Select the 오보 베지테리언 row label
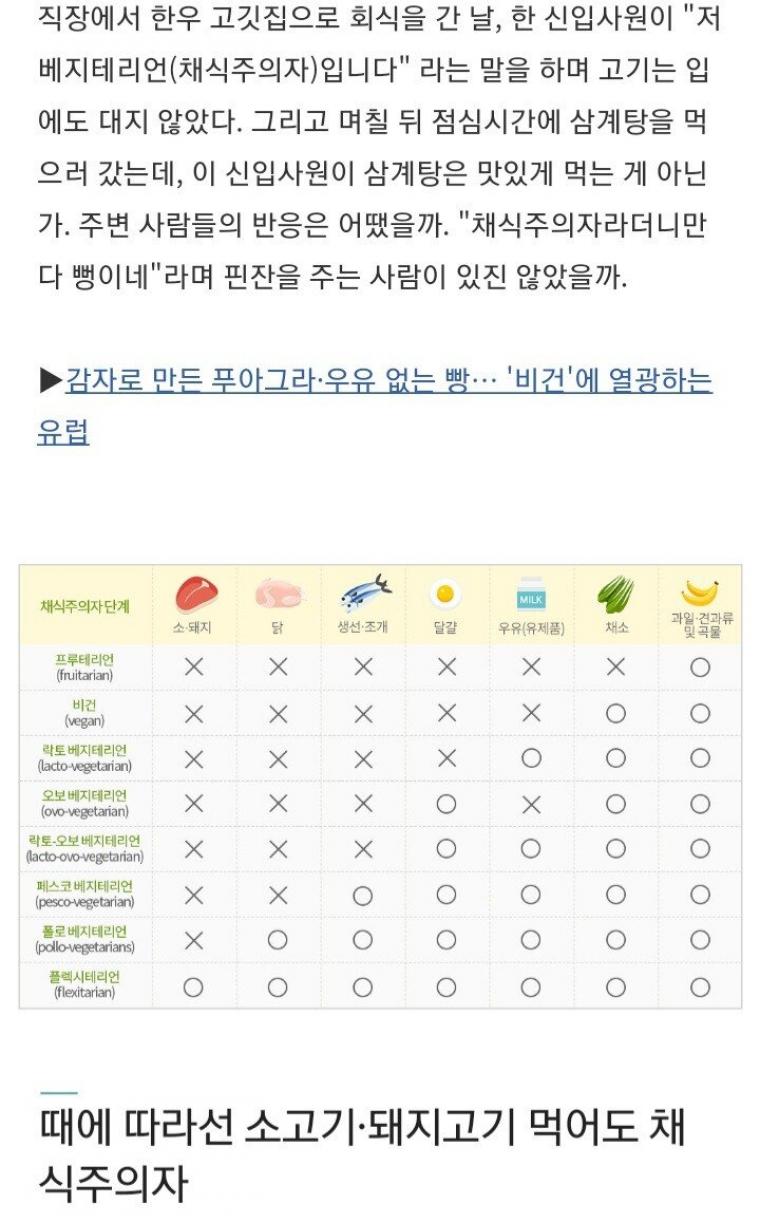This screenshot has width=760, height=1222. pyautogui.click(x=85, y=803)
